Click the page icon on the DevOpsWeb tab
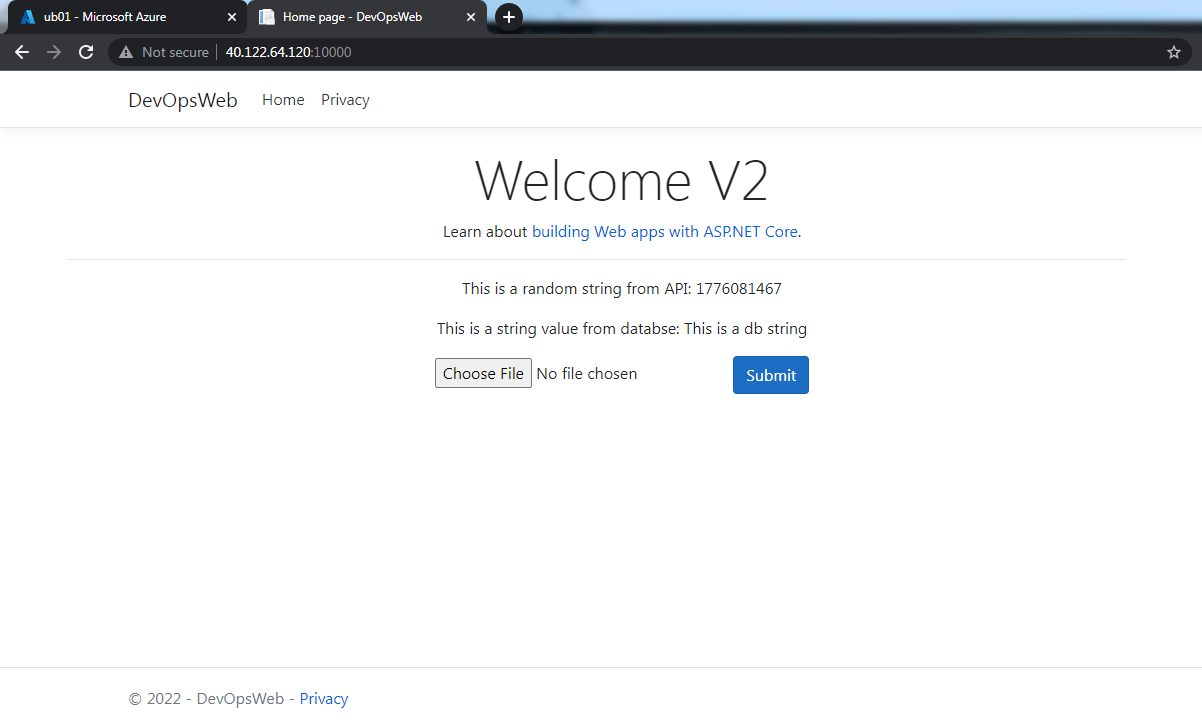The image size is (1202, 726). (267, 17)
